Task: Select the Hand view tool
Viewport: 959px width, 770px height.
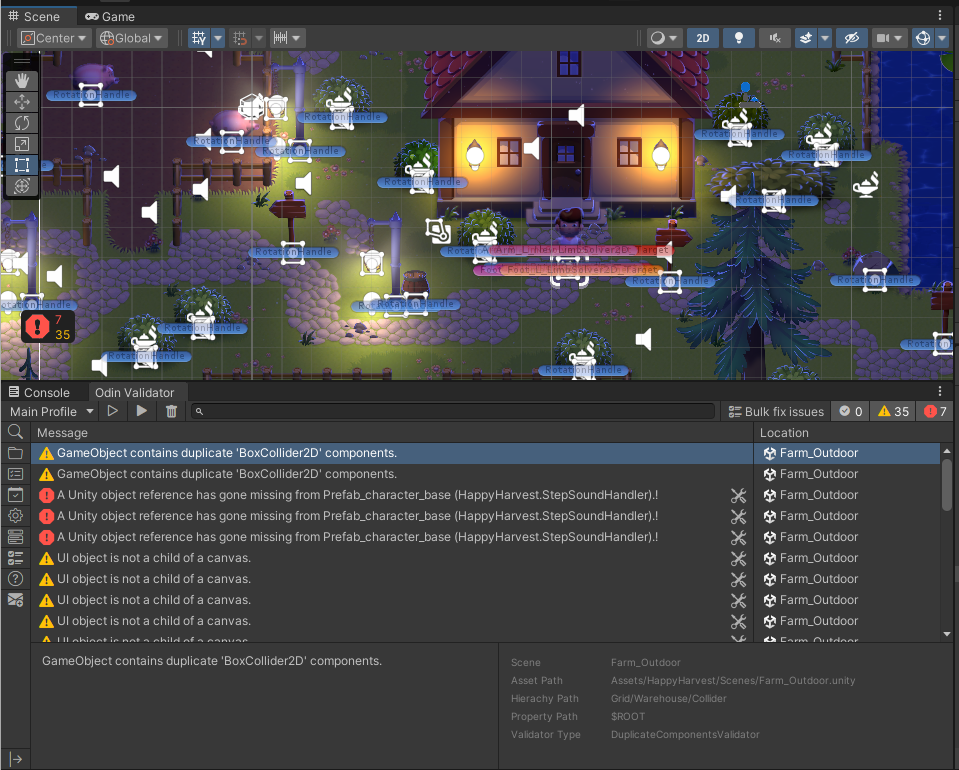Action: (22, 81)
